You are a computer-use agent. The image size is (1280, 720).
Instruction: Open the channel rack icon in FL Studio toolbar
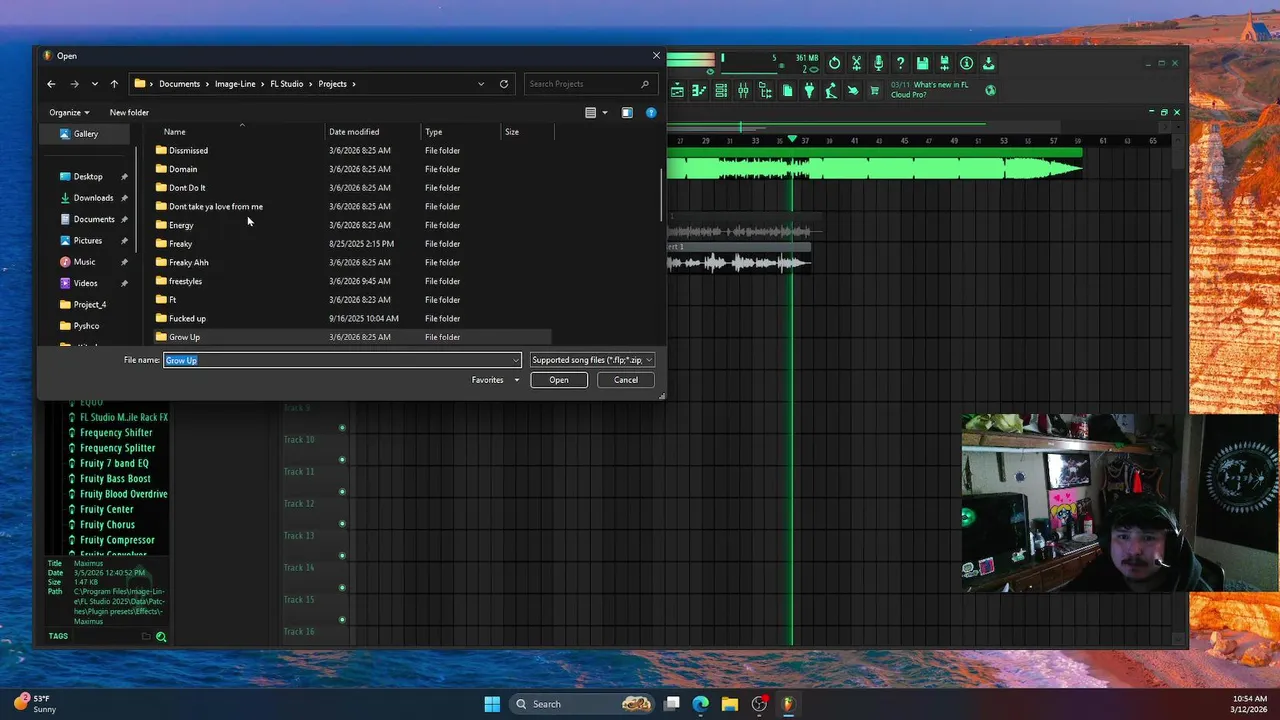coord(721,91)
